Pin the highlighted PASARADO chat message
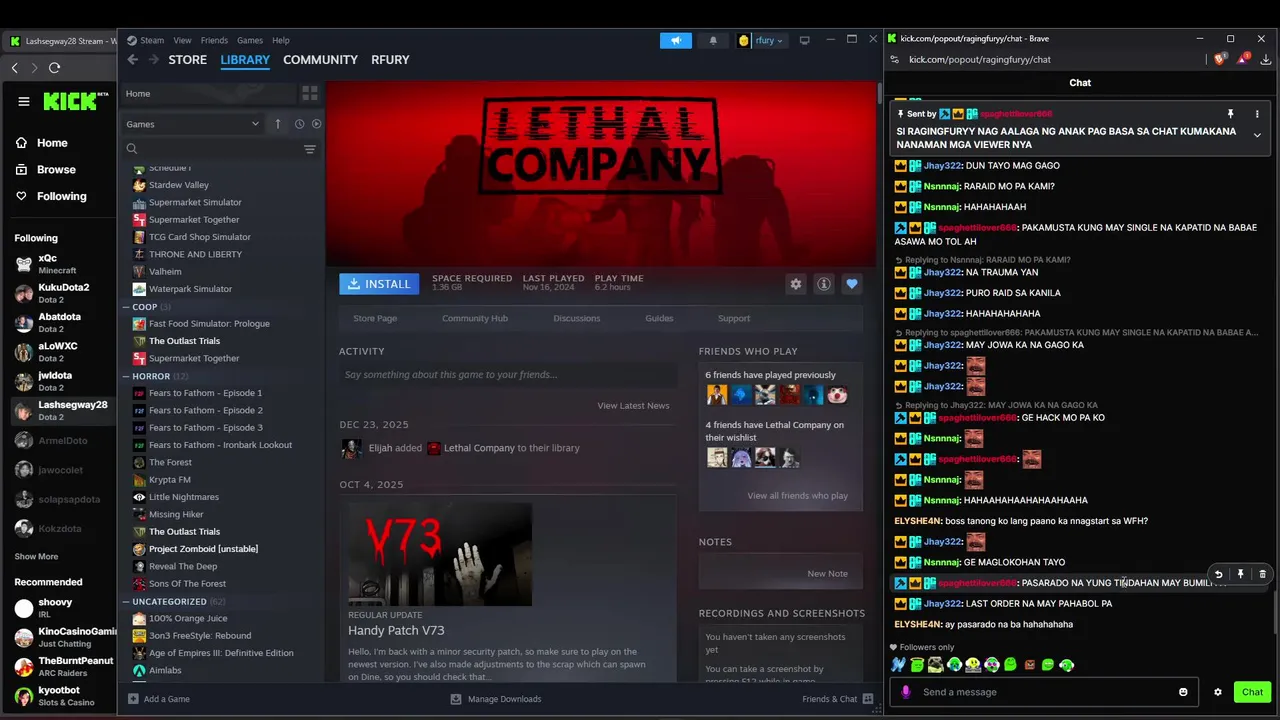Viewport: 1280px width, 720px height. click(x=1240, y=574)
